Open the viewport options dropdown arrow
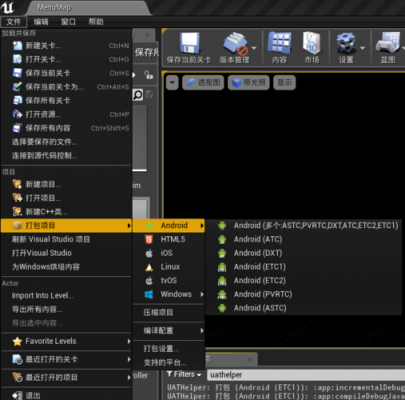Screen dimensions: 405x400 172,83
